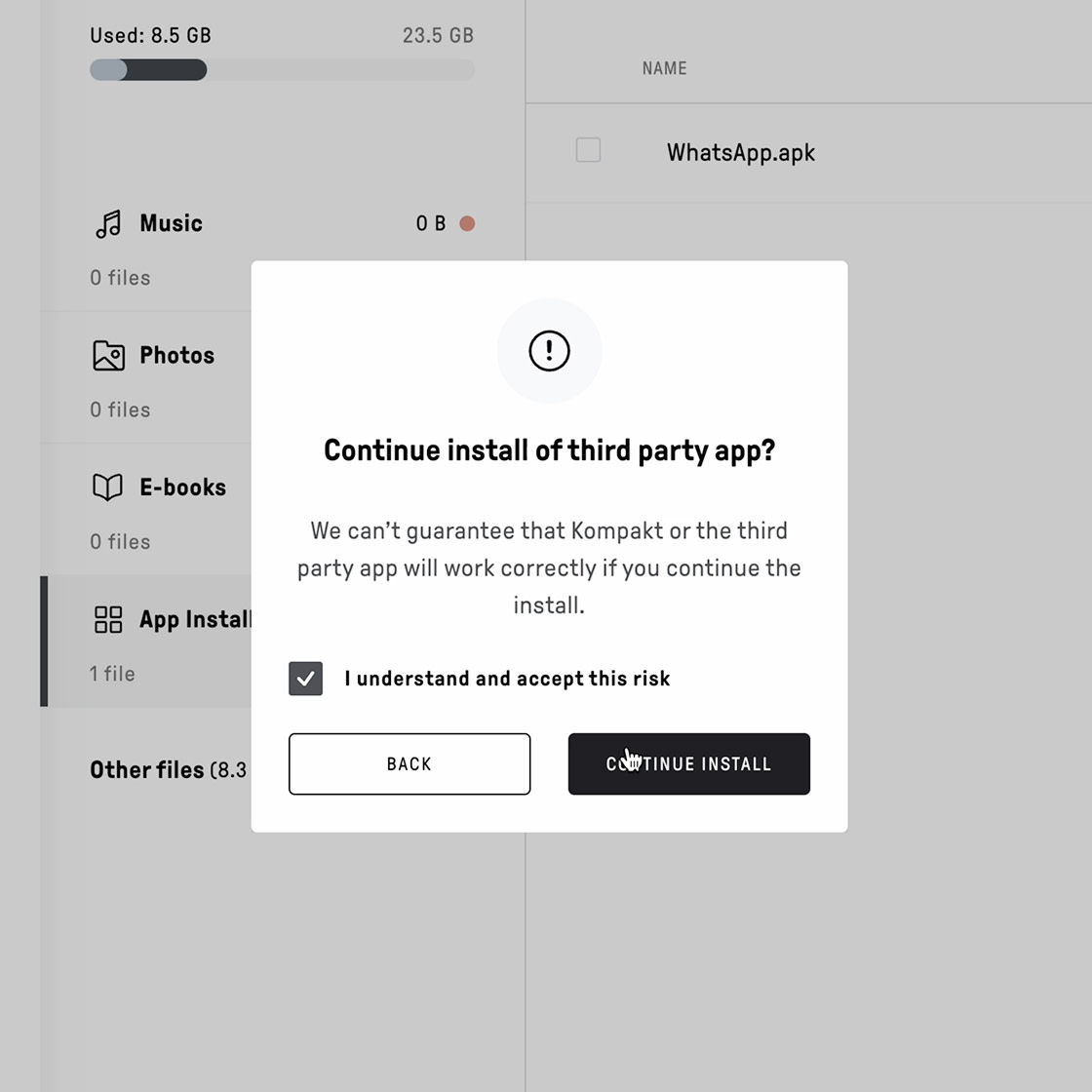
Task: Click the Back button
Action: [409, 763]
